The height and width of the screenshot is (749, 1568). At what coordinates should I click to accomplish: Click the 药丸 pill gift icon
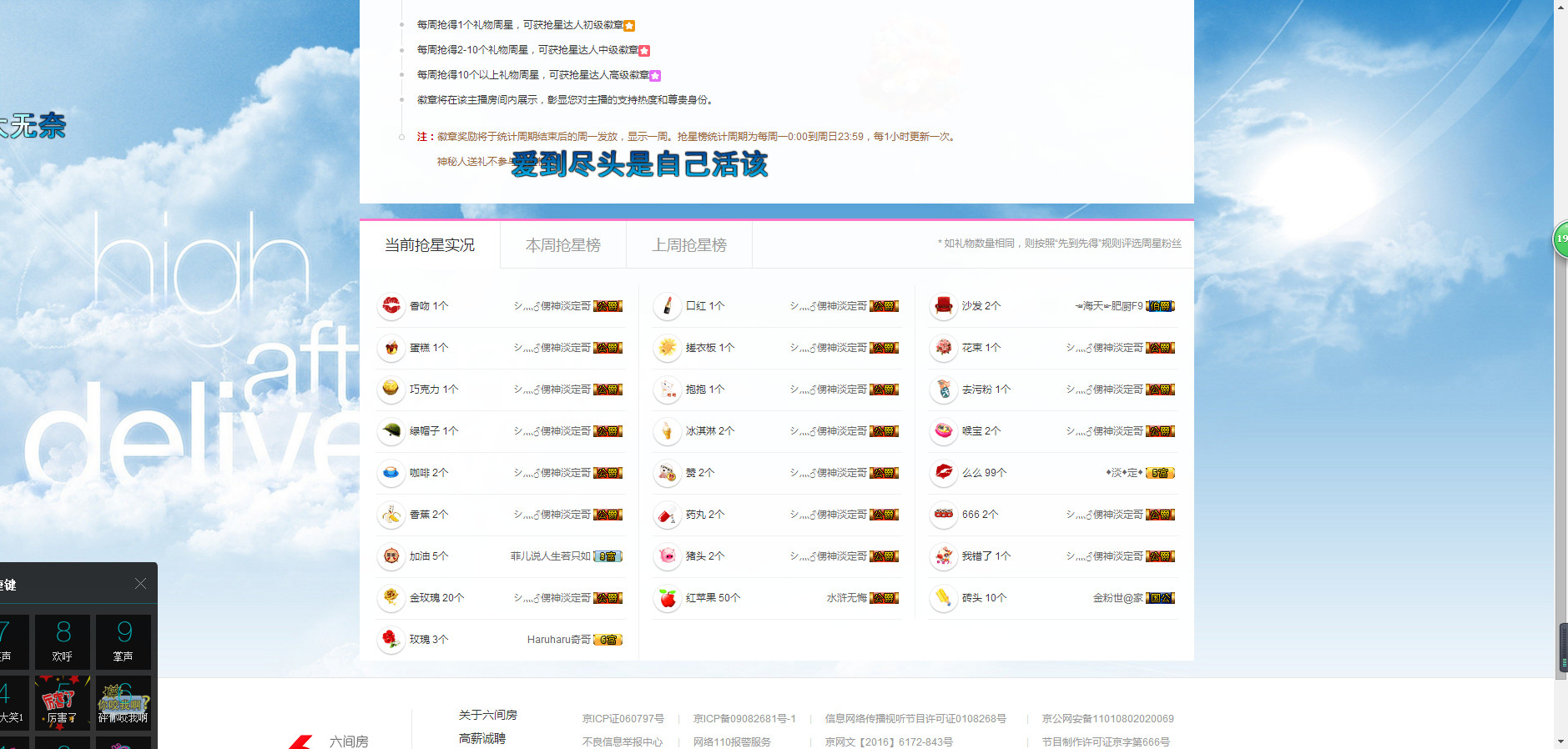coord(667,515)
